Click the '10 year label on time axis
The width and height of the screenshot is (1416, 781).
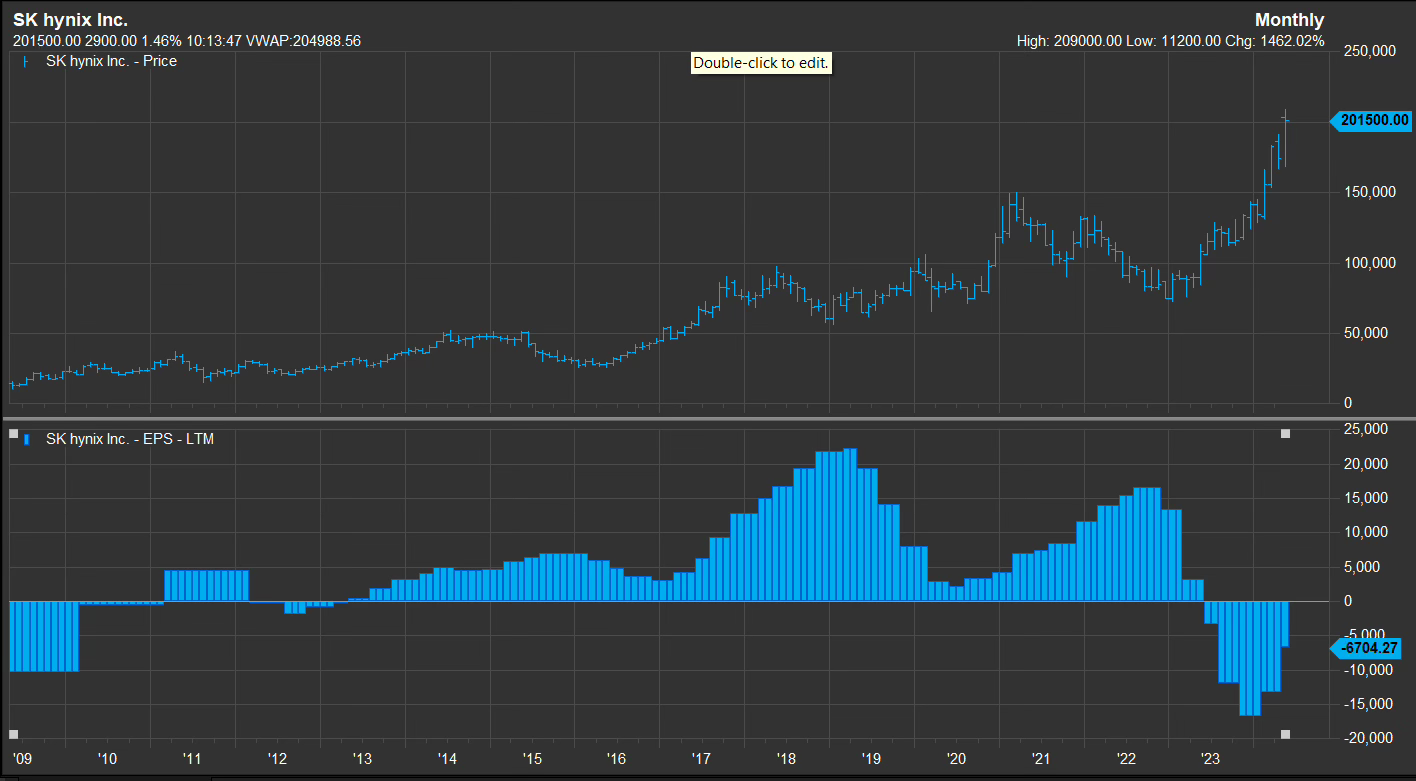(x=106, y=757)
